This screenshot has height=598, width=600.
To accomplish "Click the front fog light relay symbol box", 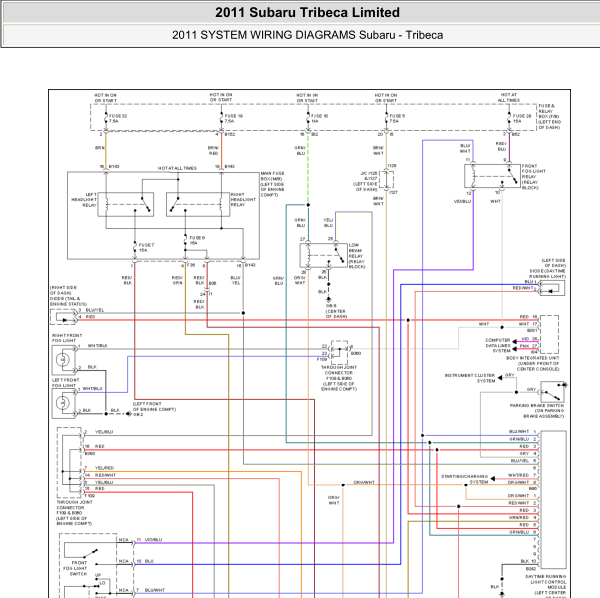I will pos(492,176).
